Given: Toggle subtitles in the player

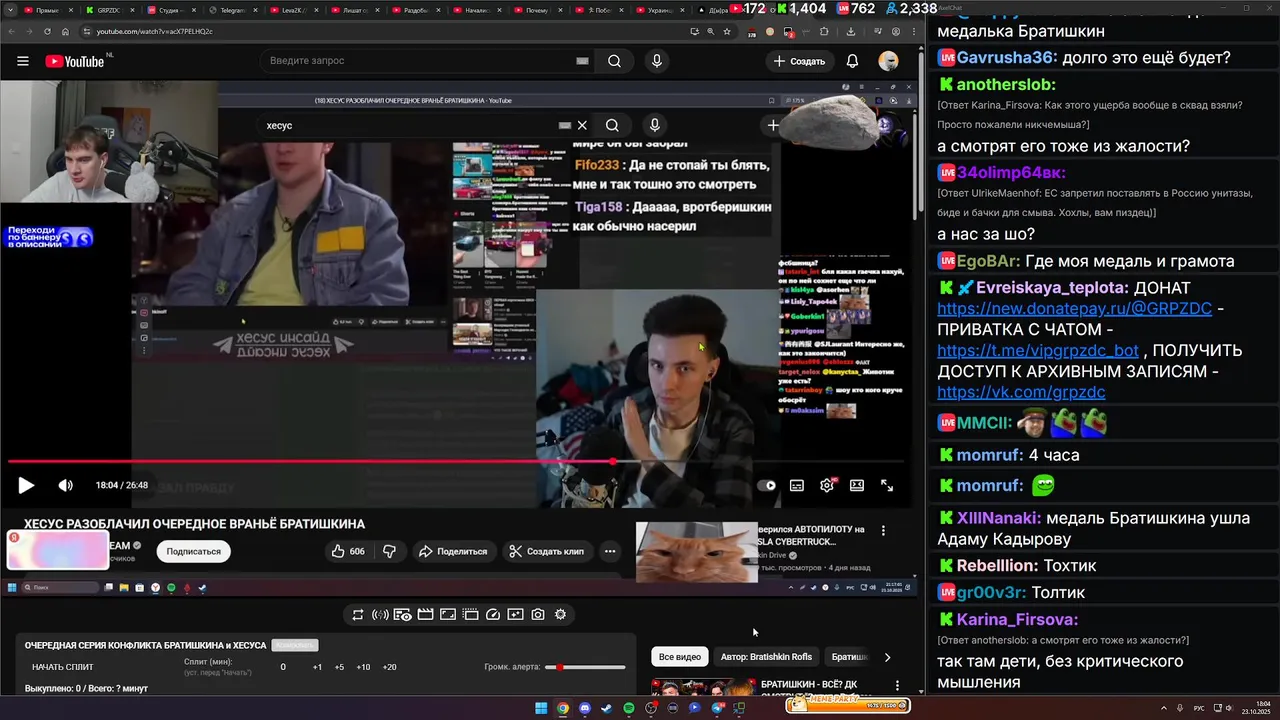Looking at the screenshot, I should pyautogui.click(x=797, y=485).
